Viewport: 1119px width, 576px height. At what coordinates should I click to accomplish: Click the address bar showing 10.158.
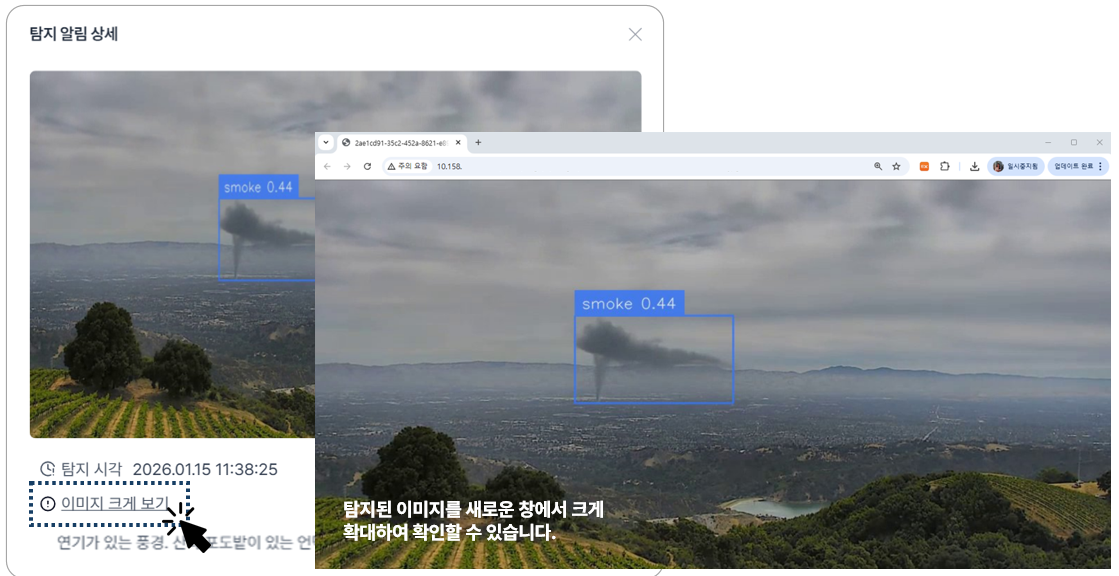600,166
